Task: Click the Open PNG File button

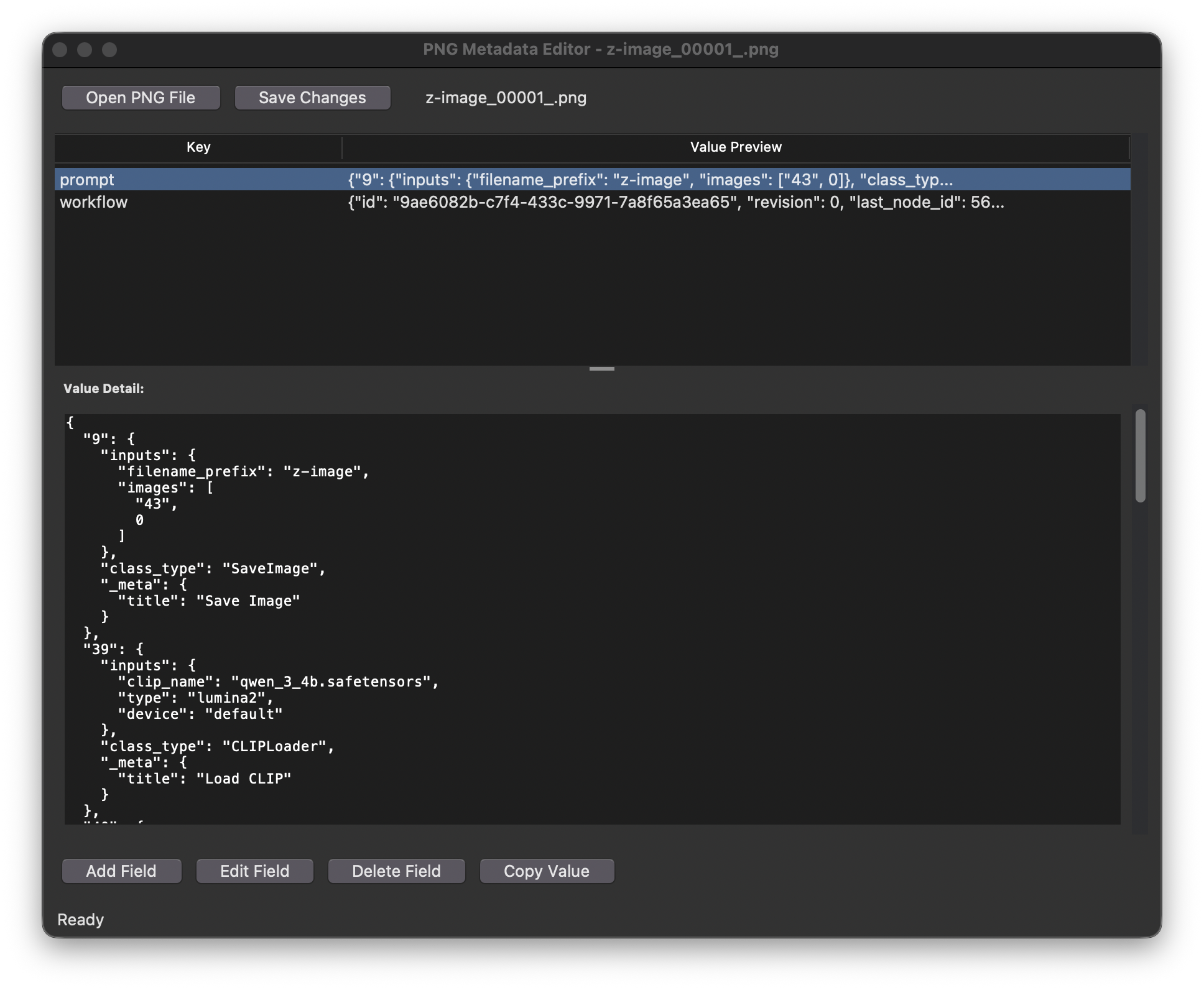Action: pos(141,98)
